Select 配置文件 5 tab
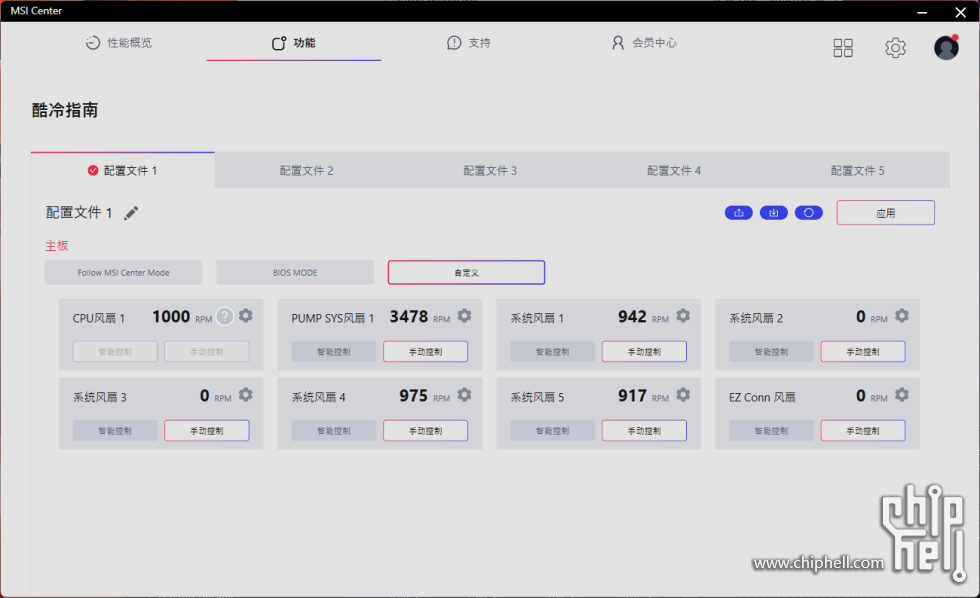 [858, 171]
